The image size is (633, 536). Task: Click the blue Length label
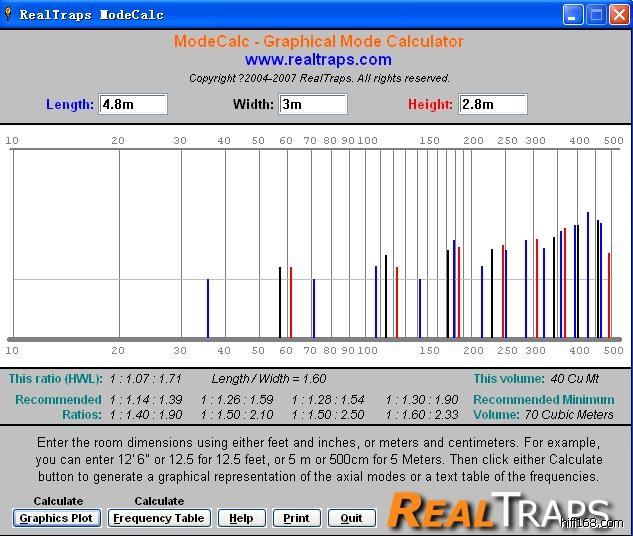[x=70, y=105]
